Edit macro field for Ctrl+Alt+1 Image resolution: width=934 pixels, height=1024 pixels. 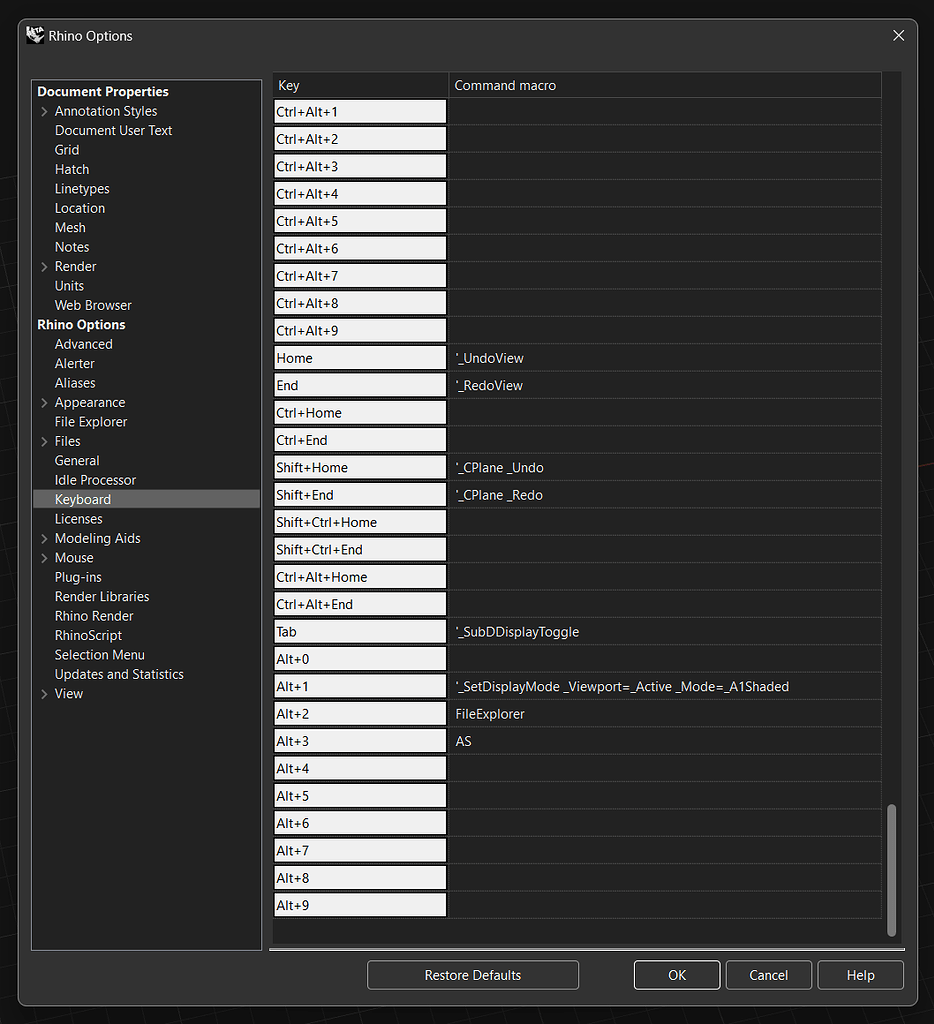point(665,112)
